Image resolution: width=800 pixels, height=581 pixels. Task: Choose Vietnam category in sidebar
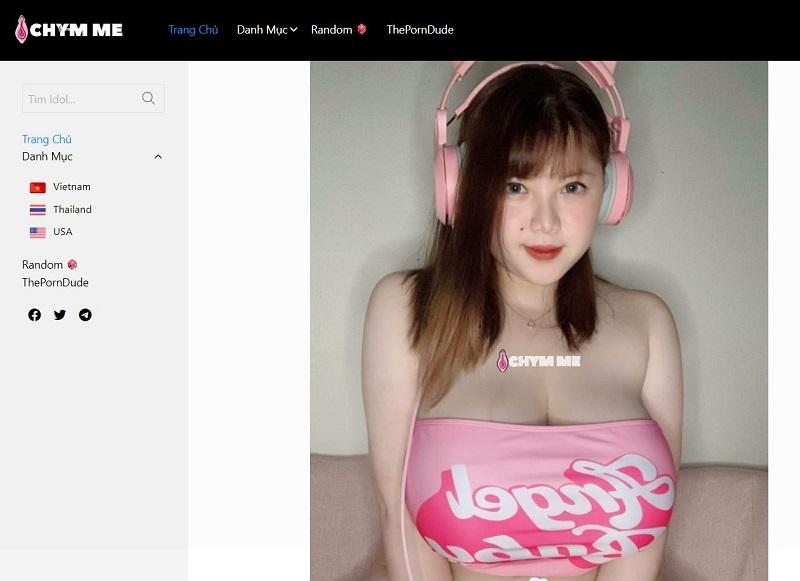coord(72,187)
